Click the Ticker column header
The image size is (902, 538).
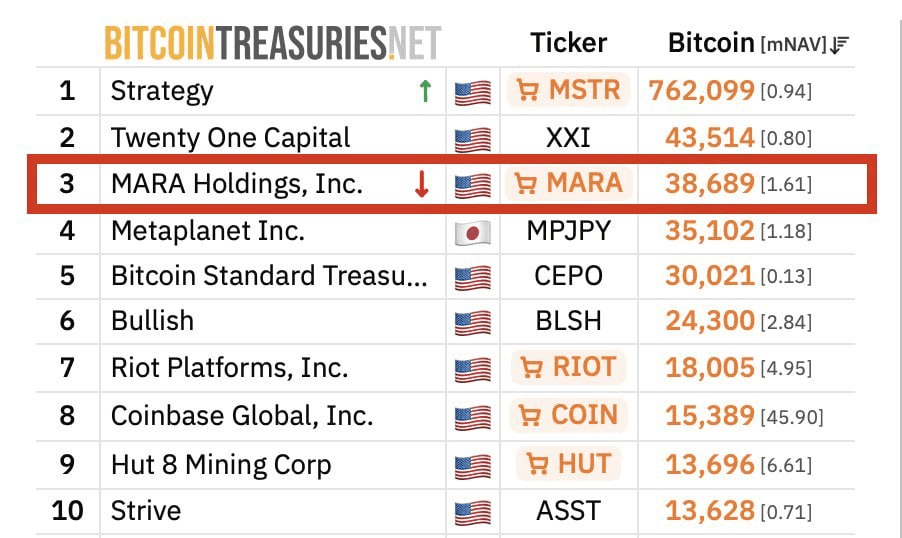[568, 43]
